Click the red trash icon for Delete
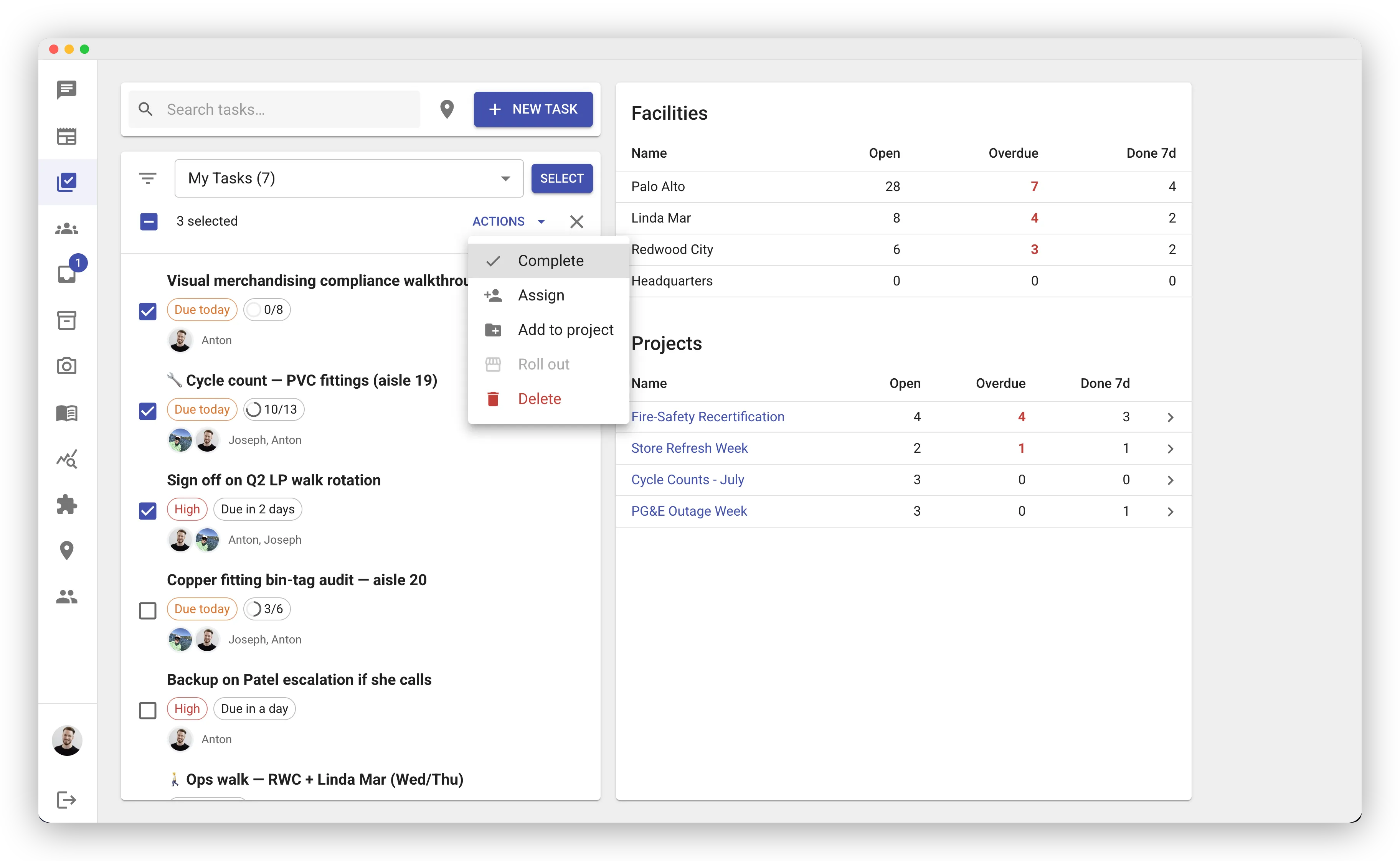Screen dimensions: 1400x861 pos(493,399)
